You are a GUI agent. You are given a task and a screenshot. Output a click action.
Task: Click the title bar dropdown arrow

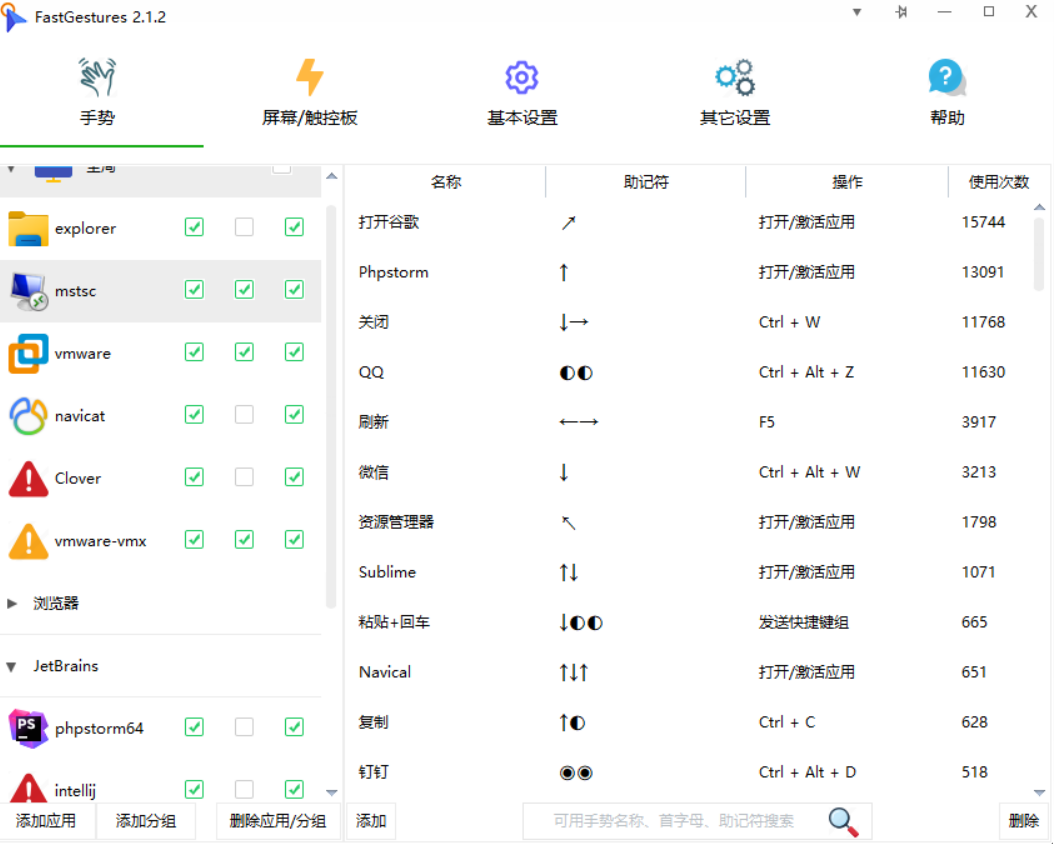(857, 12)
